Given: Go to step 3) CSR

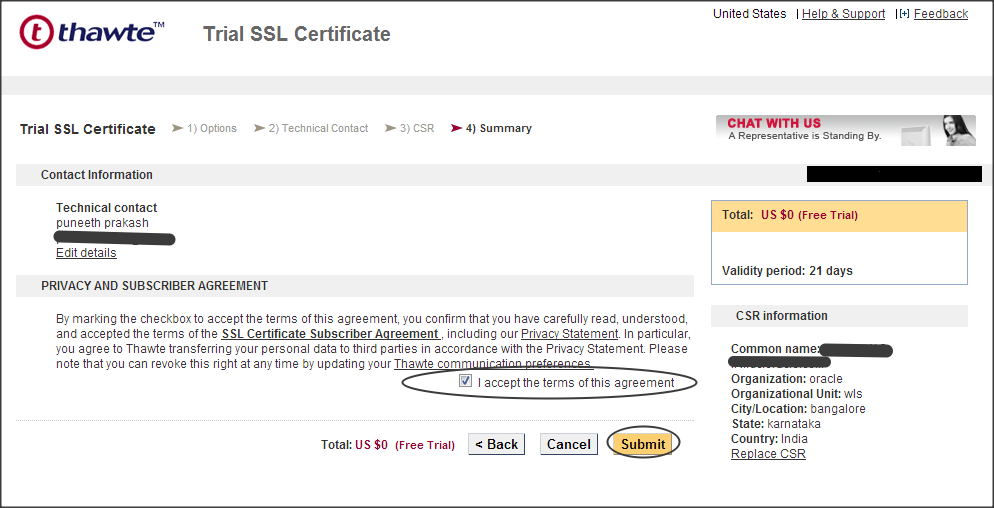Looking at the screenshot, I should [416, 128].
